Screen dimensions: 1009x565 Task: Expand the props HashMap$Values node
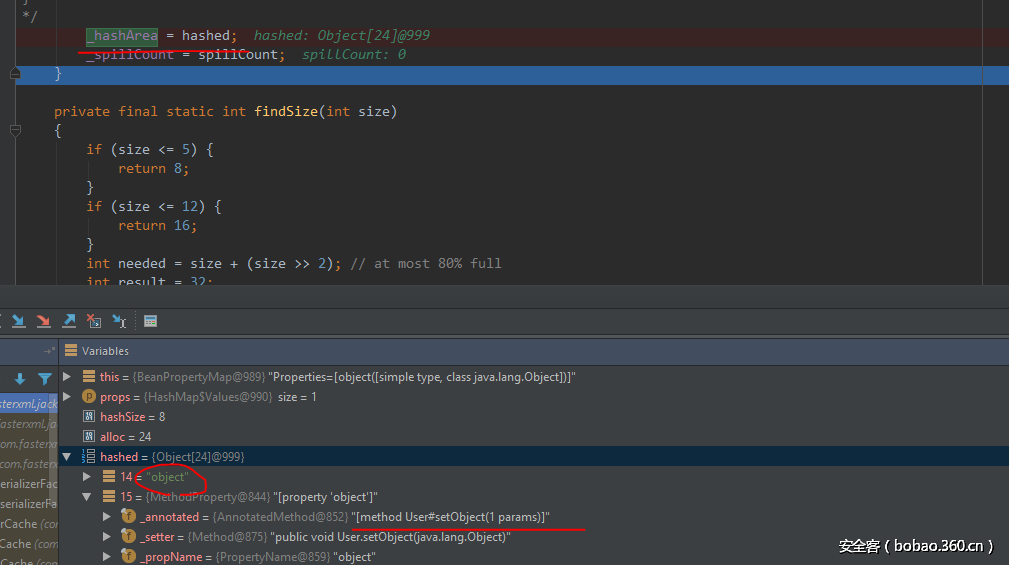[67, 397]
